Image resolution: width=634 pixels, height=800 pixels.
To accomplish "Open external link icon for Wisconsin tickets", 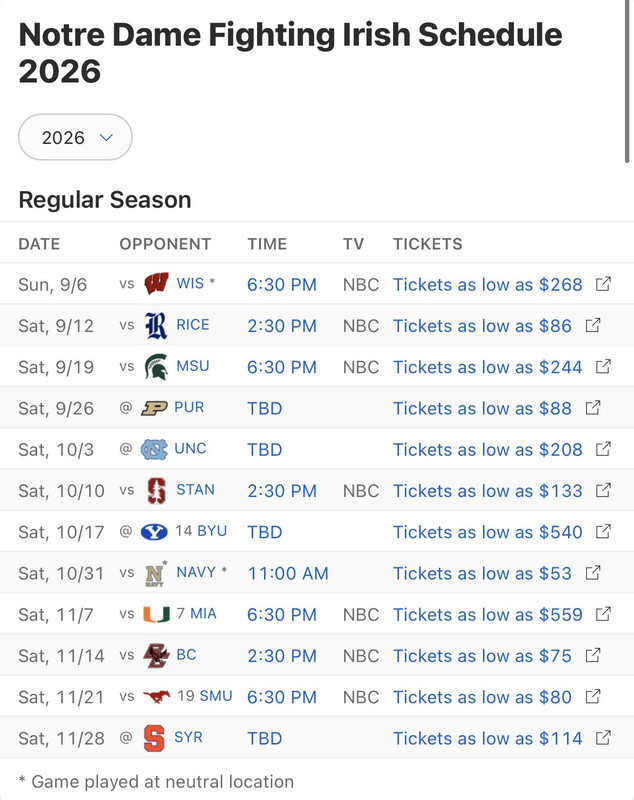I will click(603, 284).
